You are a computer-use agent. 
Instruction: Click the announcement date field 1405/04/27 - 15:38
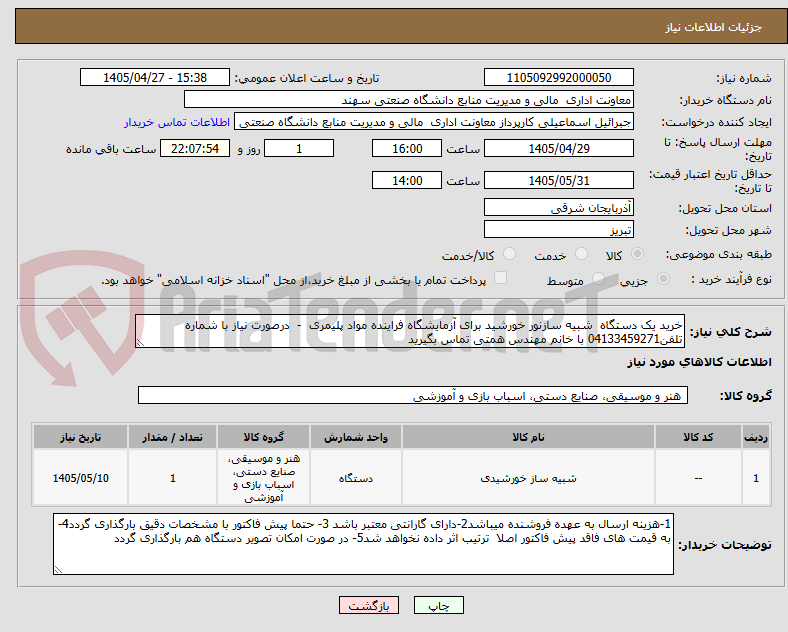(155, 78)
